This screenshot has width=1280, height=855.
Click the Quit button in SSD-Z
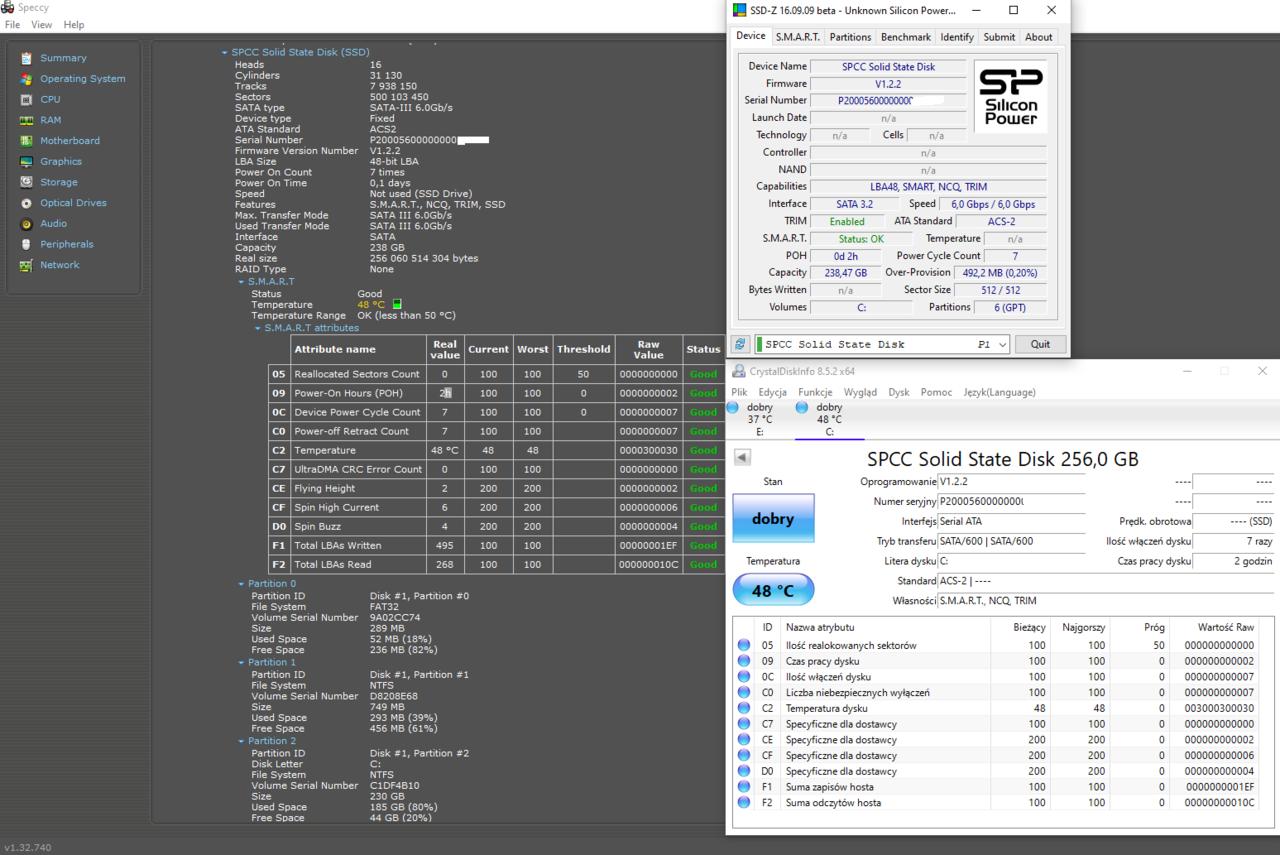1040,344
